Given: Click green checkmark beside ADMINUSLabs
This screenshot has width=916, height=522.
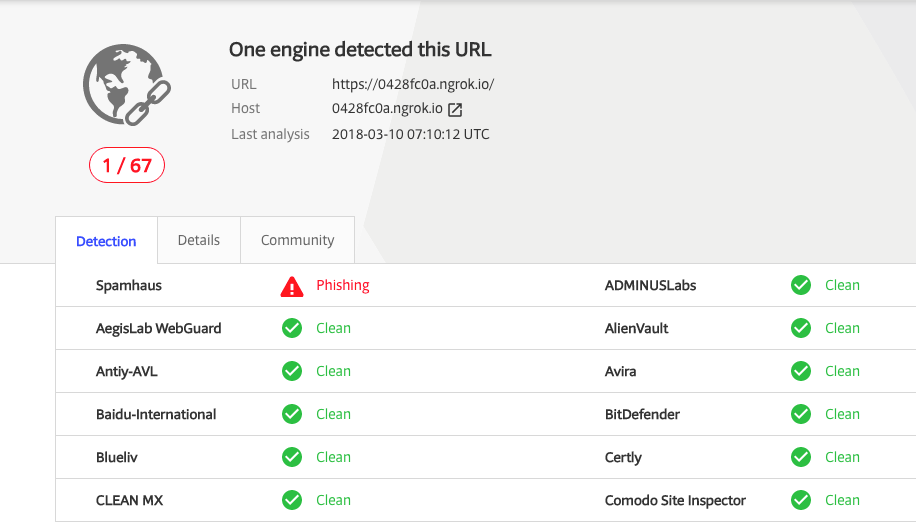Looking at the screenshot, I should click(x=801, y=285).
